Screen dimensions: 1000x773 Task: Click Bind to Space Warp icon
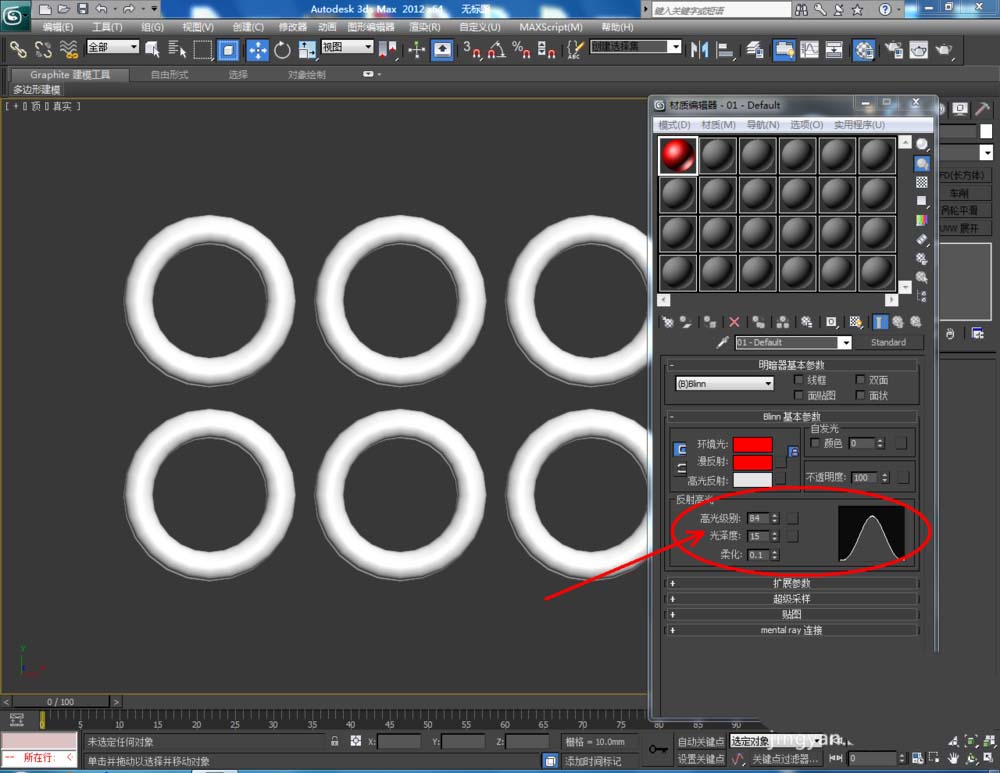click(68, 49)
